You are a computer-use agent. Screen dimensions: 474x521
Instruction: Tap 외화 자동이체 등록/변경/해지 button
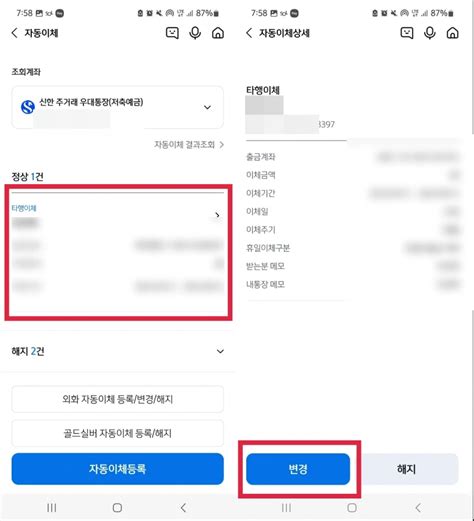click(x=118, y=399)
